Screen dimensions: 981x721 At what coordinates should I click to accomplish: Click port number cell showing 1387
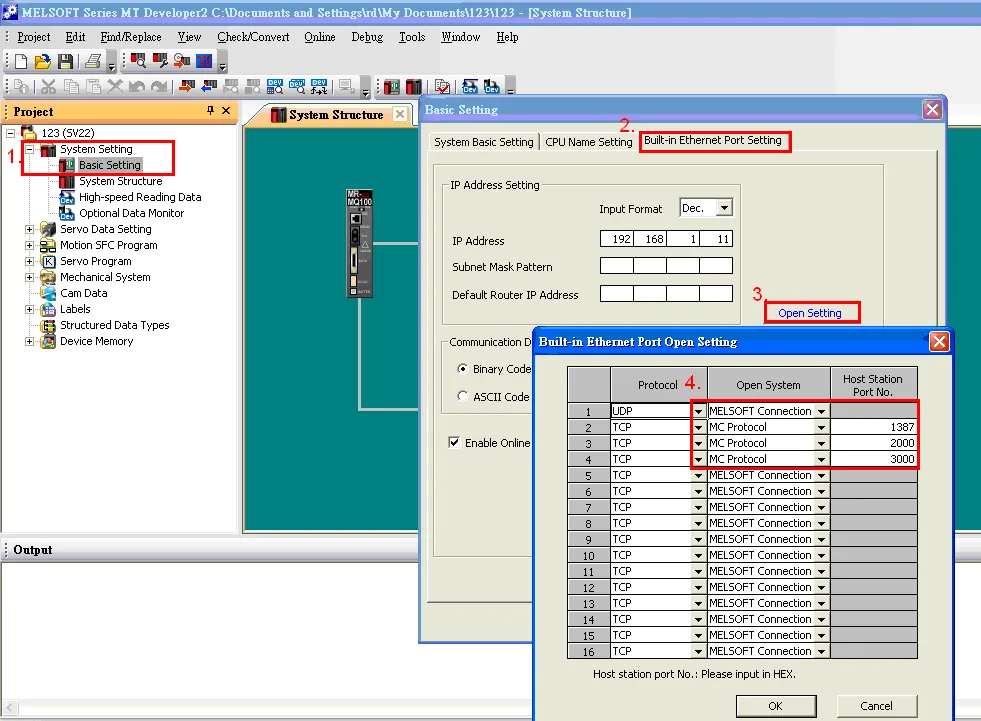[x=874, y=427]
